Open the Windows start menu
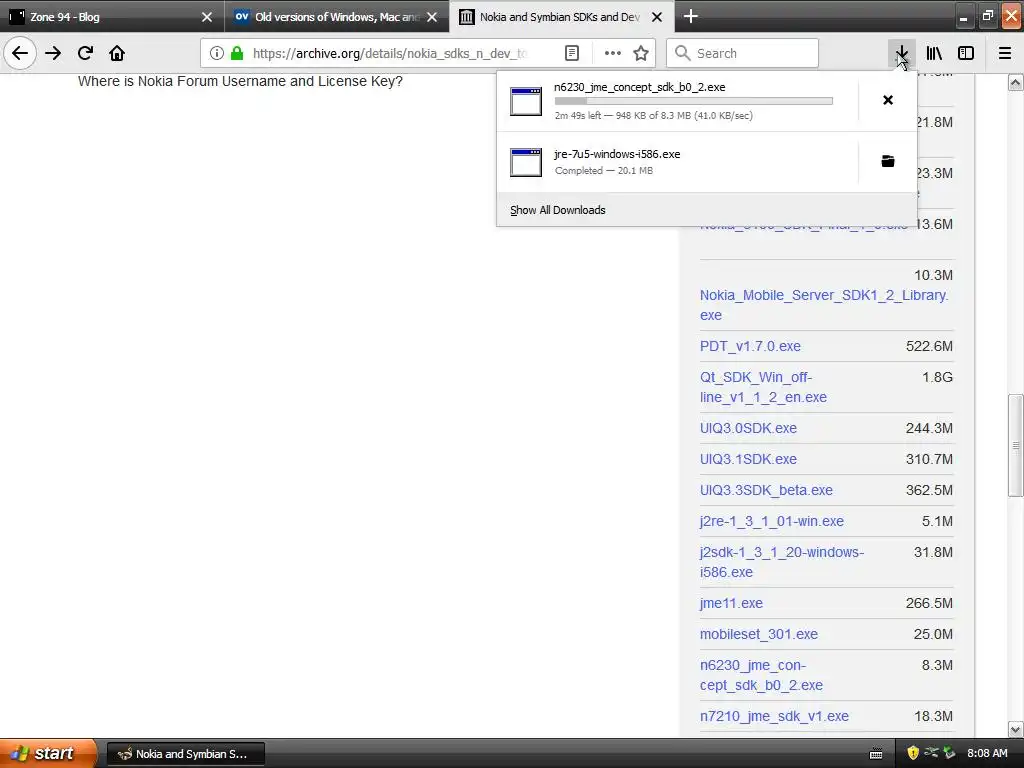 (48, 753)
